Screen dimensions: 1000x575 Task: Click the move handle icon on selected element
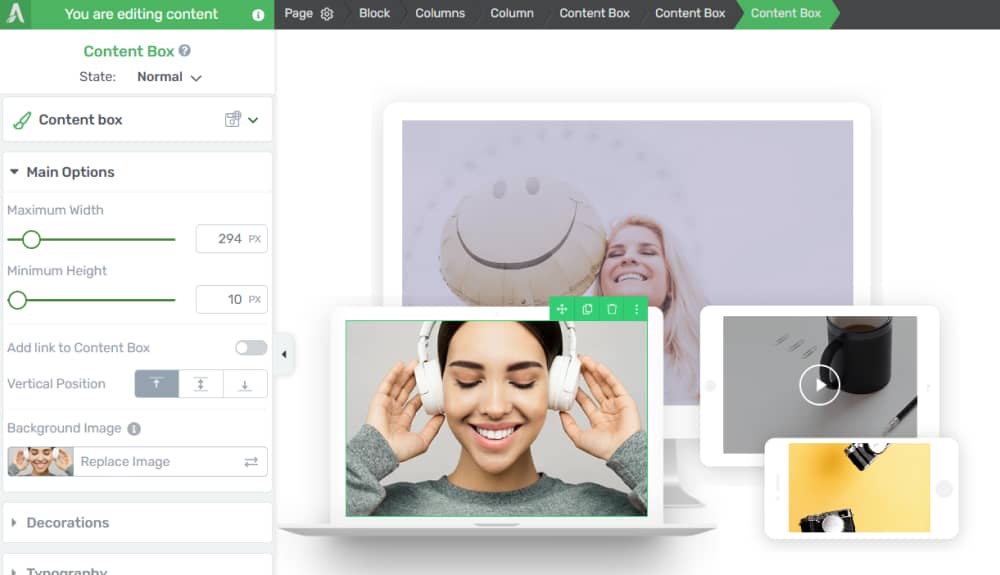tap(562, 309)
